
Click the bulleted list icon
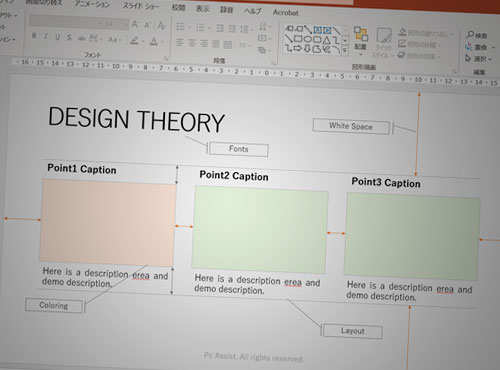pos(180,26)
